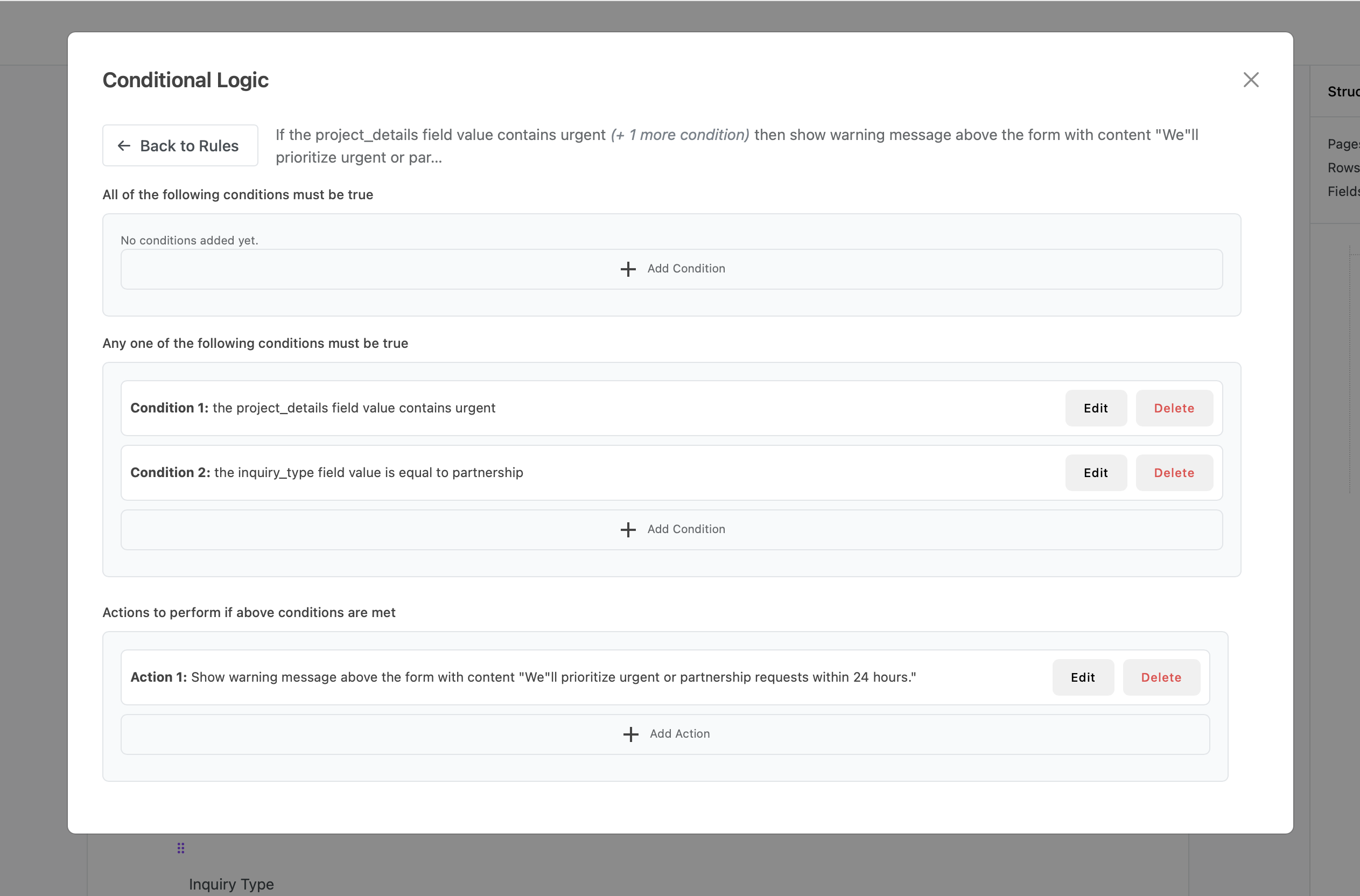Viewport: 1360px width, 896px height.
Task: Edit Condition 2 about inquiry_type partnership
Action: (x=1096, y=473)
